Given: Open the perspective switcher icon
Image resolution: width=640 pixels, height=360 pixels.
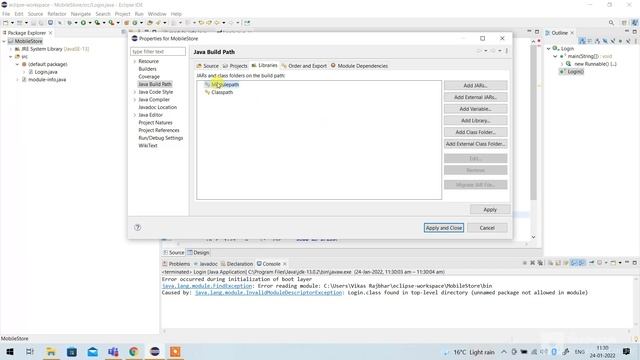Looking at the screenshot, I should (624, 23).
